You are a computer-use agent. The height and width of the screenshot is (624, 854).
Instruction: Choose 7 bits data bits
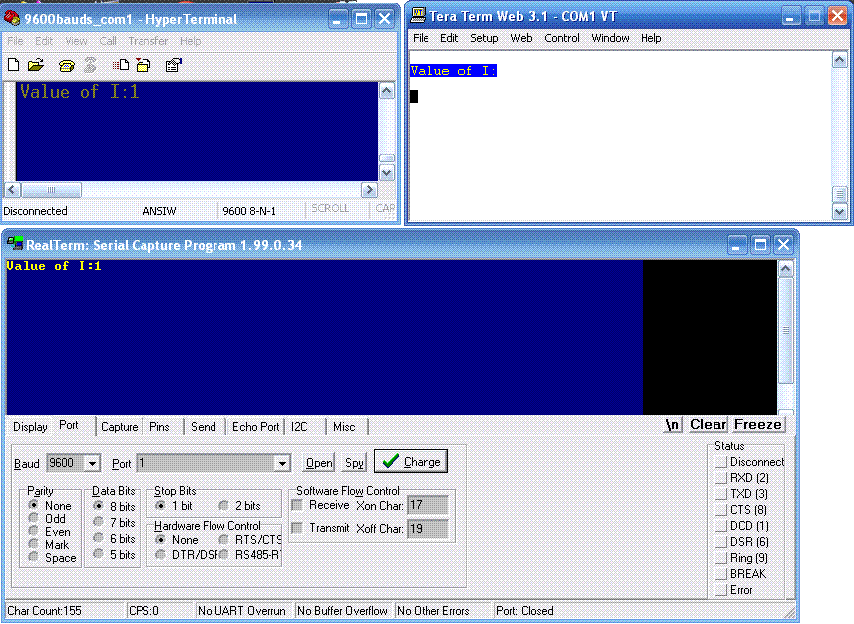click(98, 522)
